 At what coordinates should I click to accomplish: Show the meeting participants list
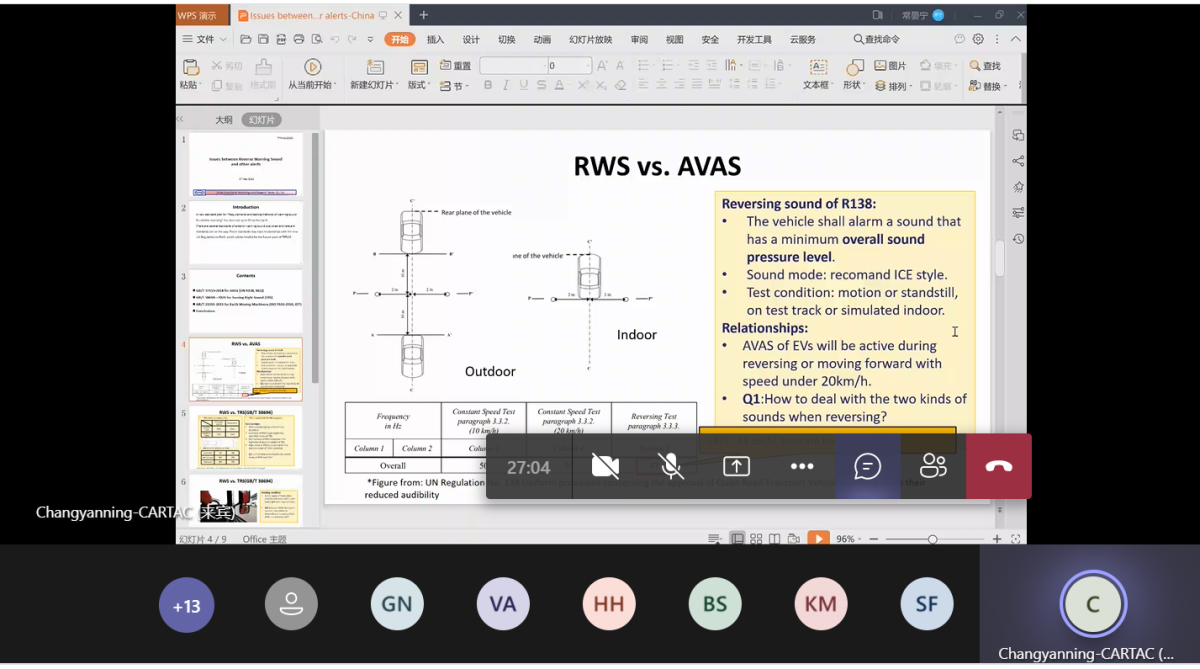(x=933, y=466)
